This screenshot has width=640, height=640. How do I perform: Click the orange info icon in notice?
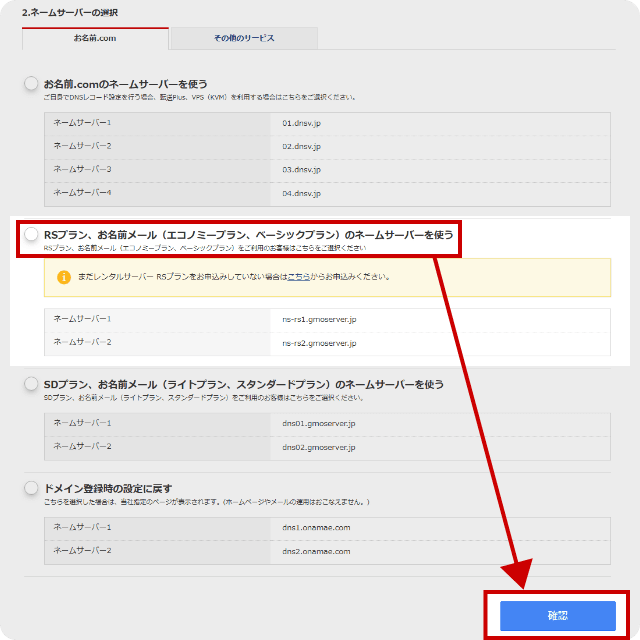coord(64,277)
